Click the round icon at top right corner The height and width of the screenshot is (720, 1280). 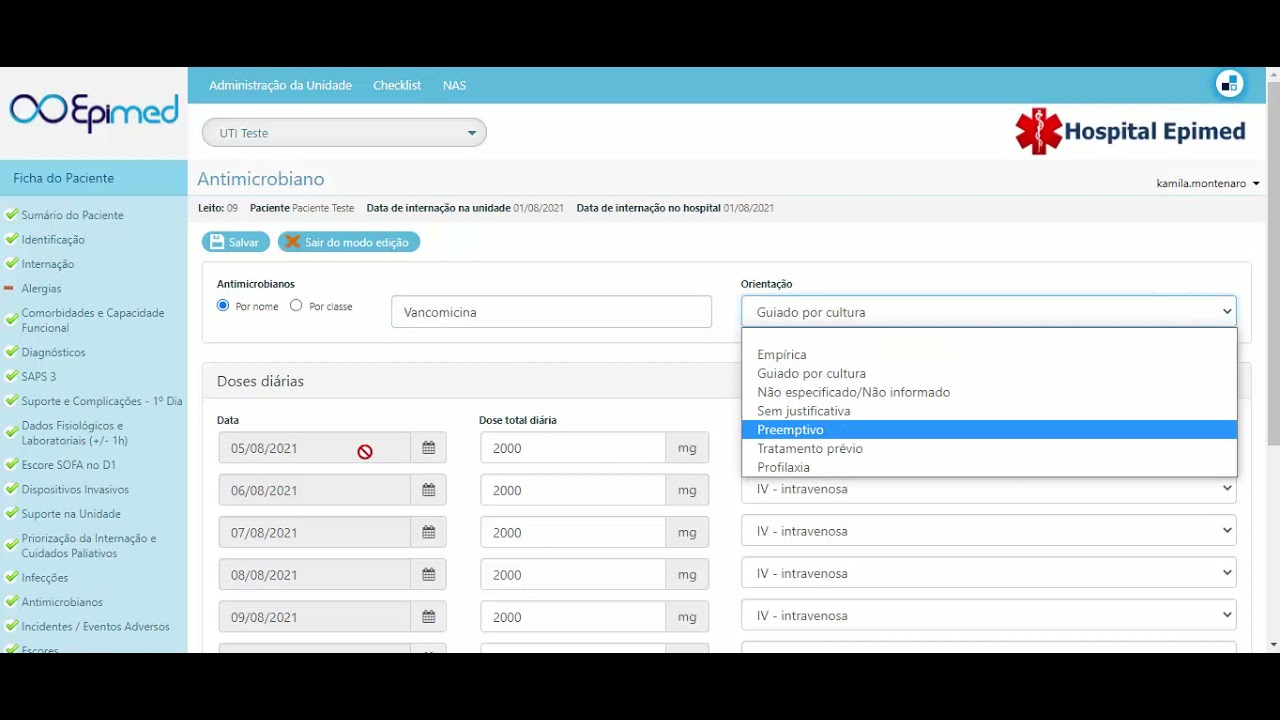click(x=1229, y=85)
